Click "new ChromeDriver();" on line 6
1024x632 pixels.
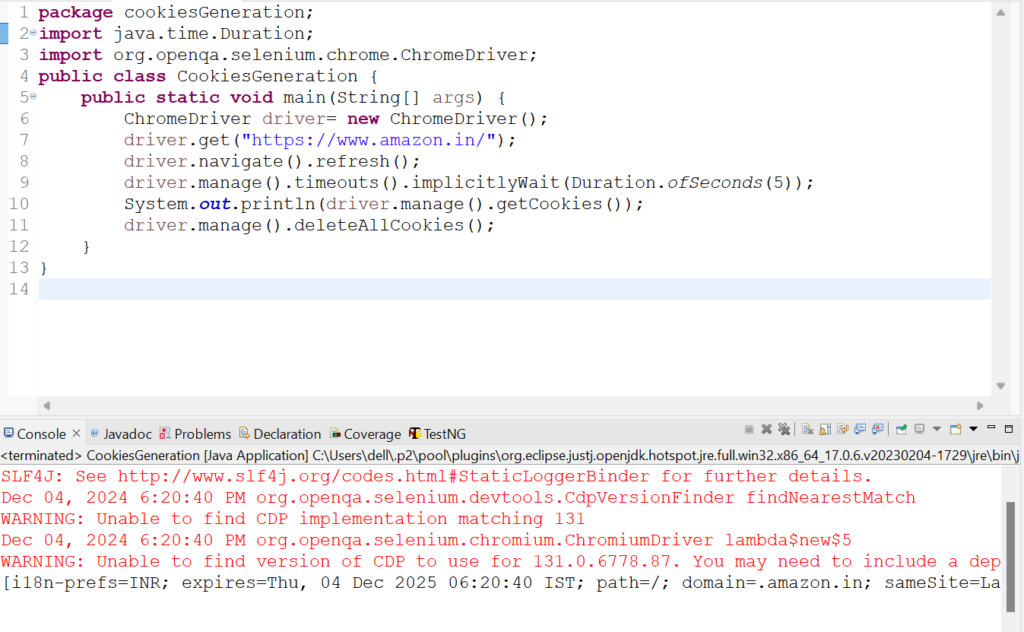447,119
